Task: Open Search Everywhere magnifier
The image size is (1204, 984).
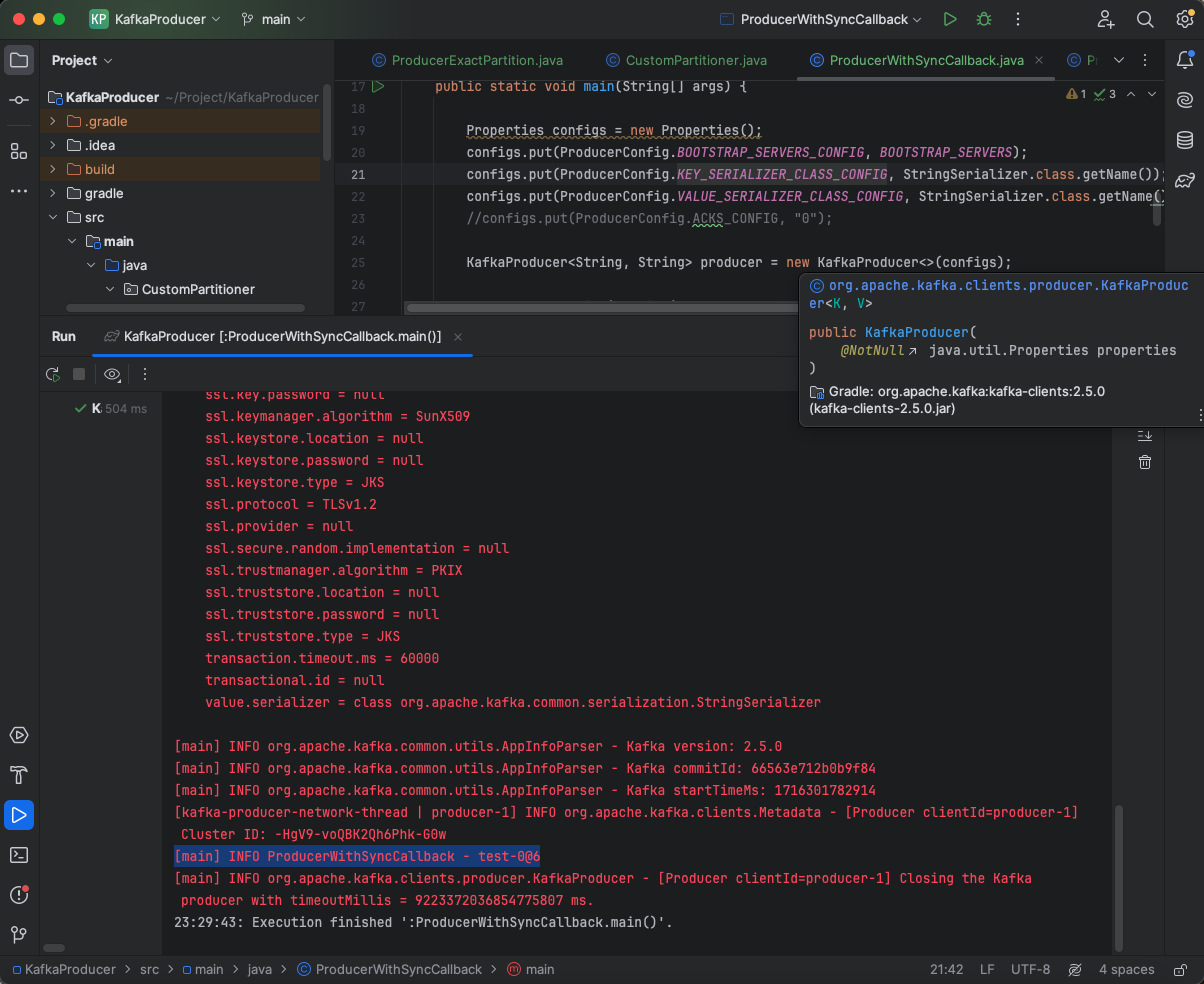Action: (1145, 19)
